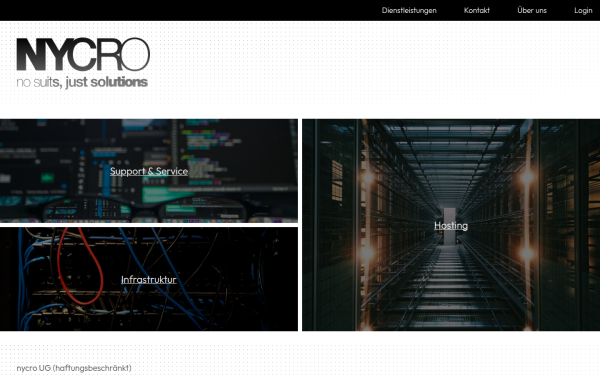Open the Infrastruktur link
This screenshot has height=375, width=600.
[149, 280]
